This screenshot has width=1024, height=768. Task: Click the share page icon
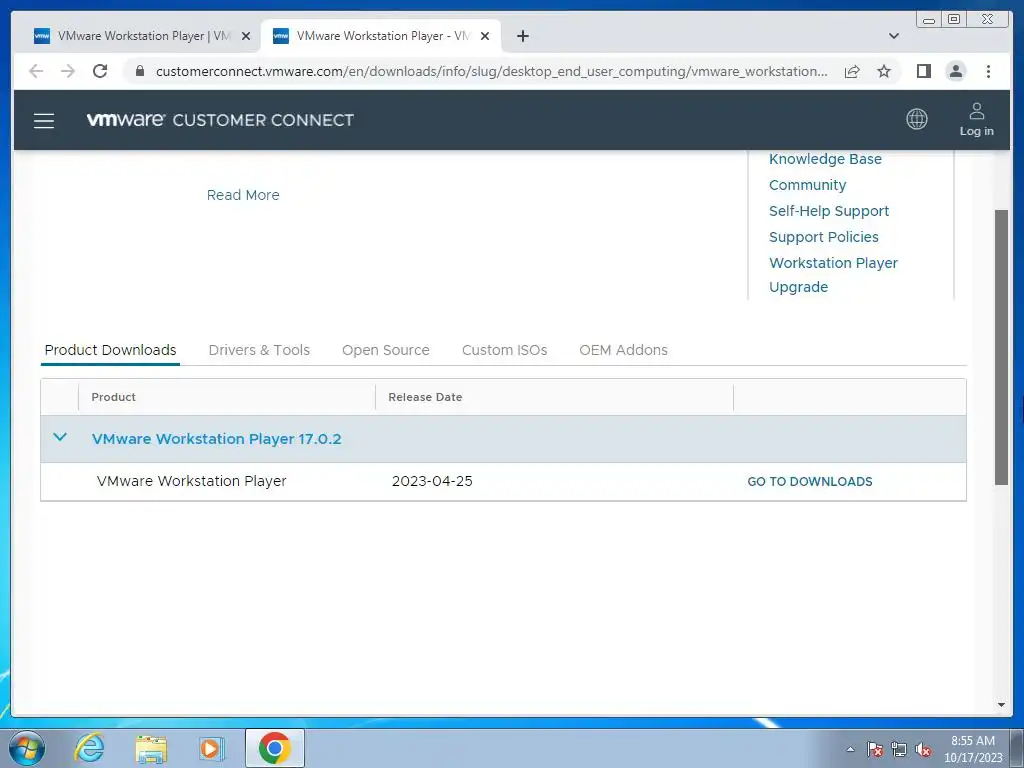[x=852, y=71]
